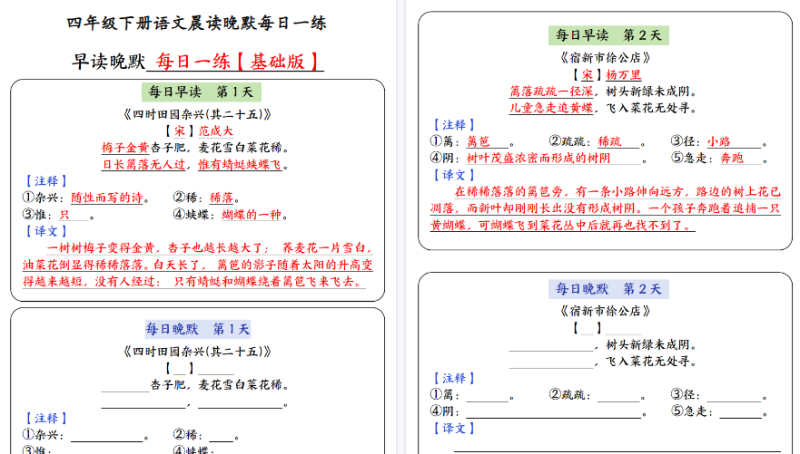Screen dimensions: 800x454
Task: Click the red answer 随性而写的诗
Action: point(107,197)
